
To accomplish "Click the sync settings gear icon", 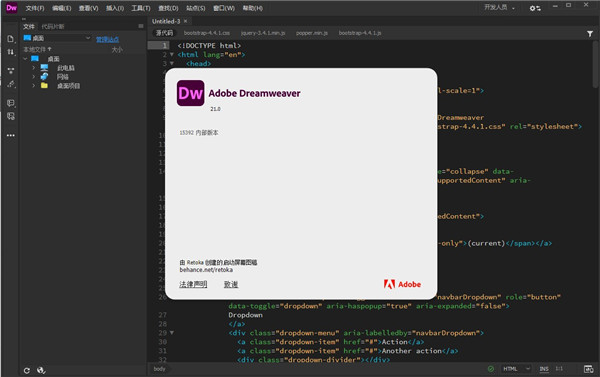I will (x=535, y=8).
